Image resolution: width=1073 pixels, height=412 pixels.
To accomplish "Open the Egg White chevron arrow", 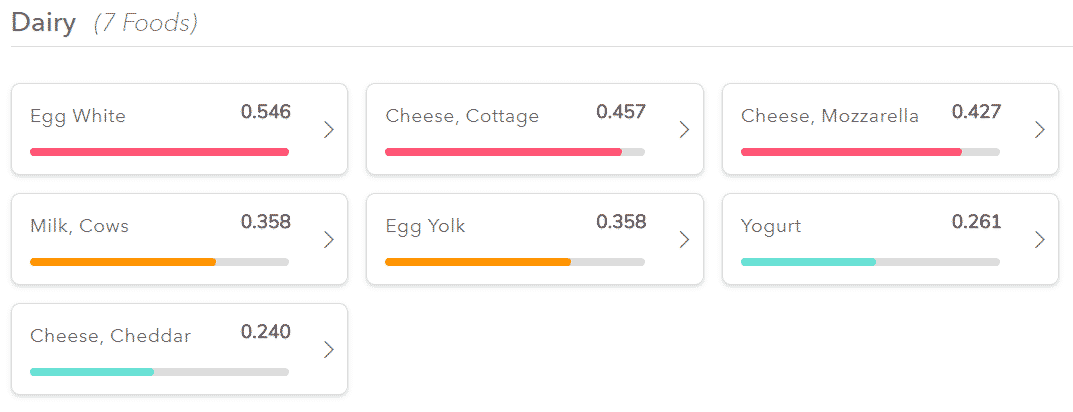I will (x=329, y=129).
